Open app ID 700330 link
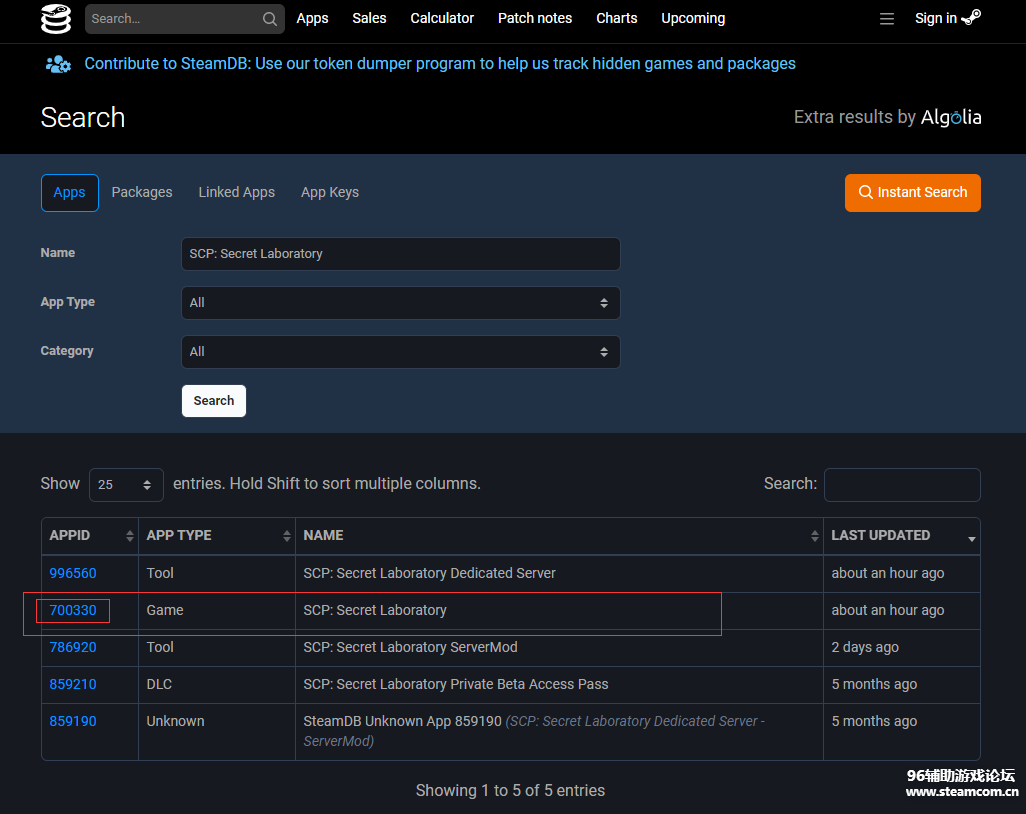The image size is (1026, 814). click(73, 611)
